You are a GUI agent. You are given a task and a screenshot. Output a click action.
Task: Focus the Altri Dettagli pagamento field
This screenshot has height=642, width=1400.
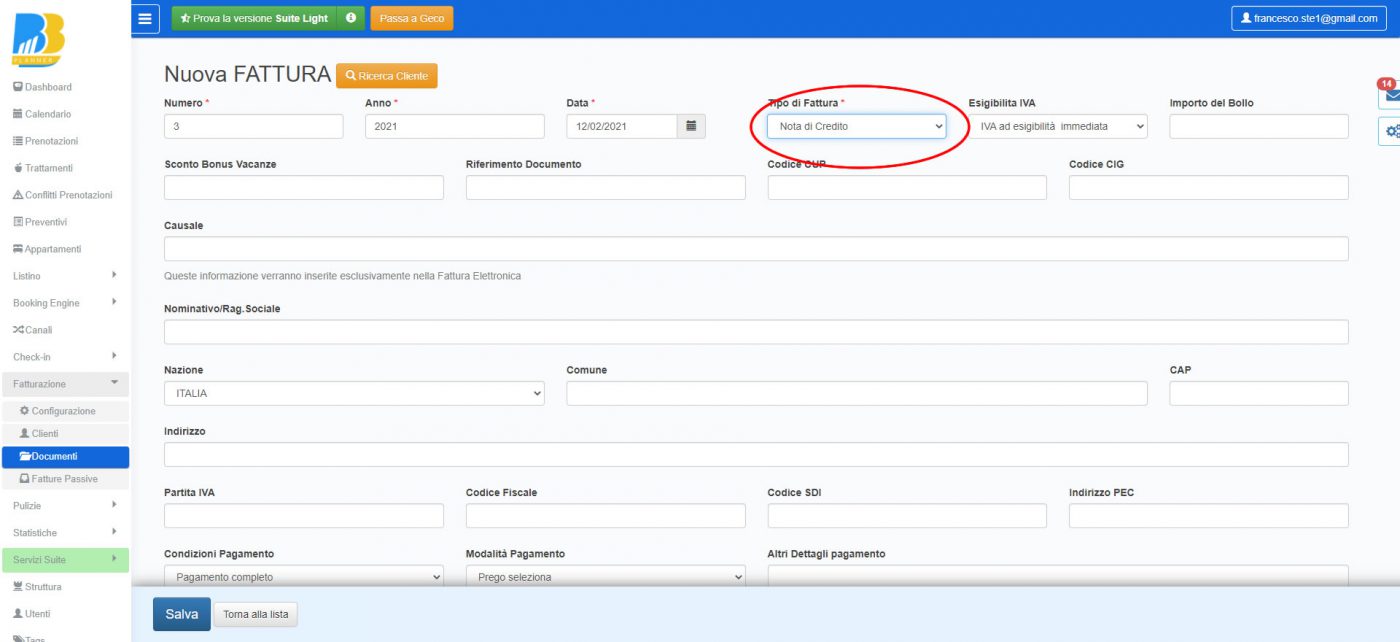[1058, 576]
